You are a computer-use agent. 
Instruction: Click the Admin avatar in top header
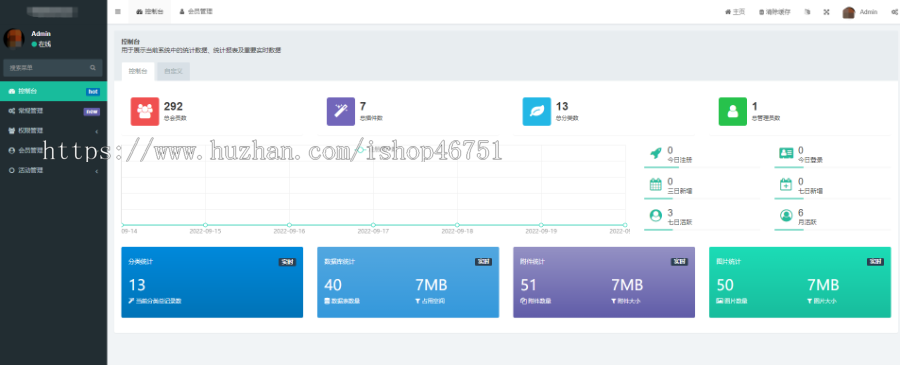(x=848, y=12)
